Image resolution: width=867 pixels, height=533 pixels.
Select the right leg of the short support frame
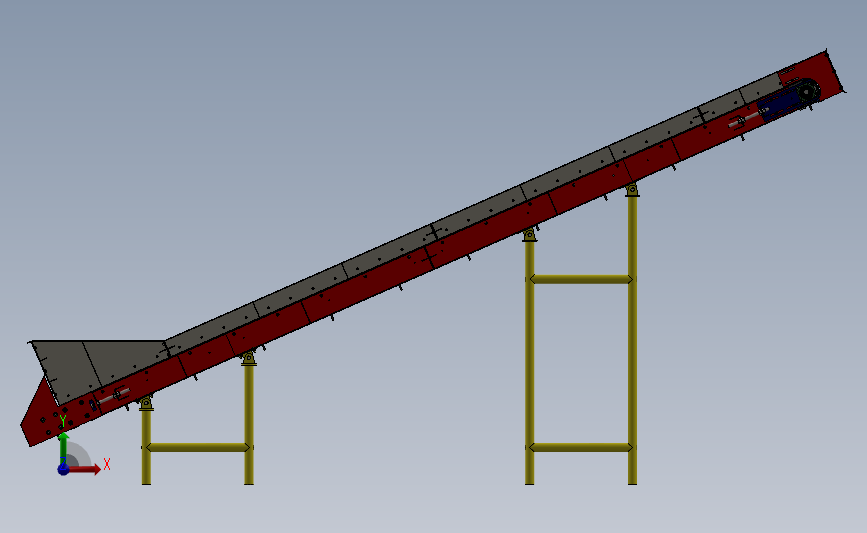click(x=249, y=425)
